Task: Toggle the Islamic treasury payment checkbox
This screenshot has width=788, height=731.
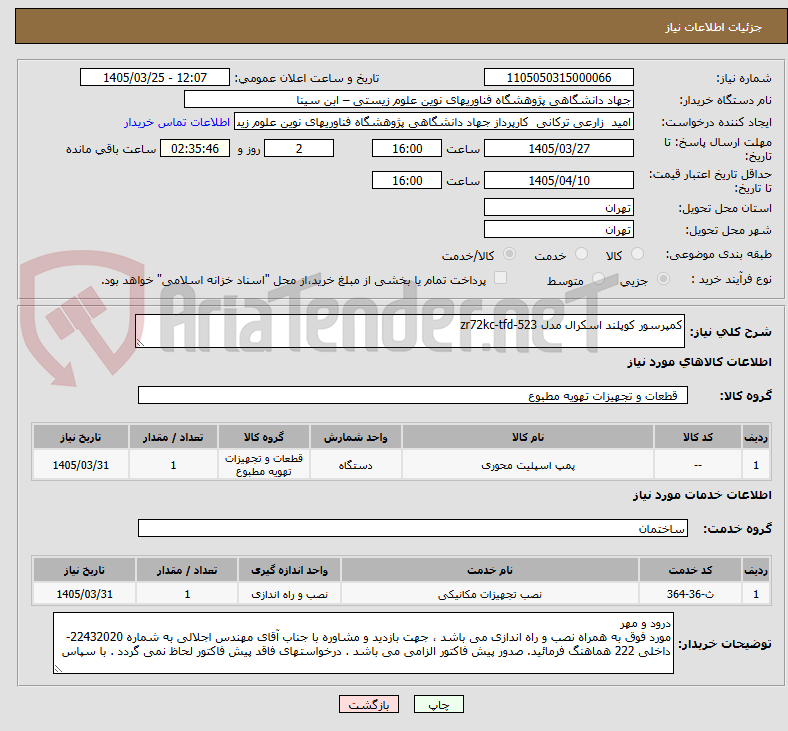Action: pyautogui.click(x=501, y=278)
